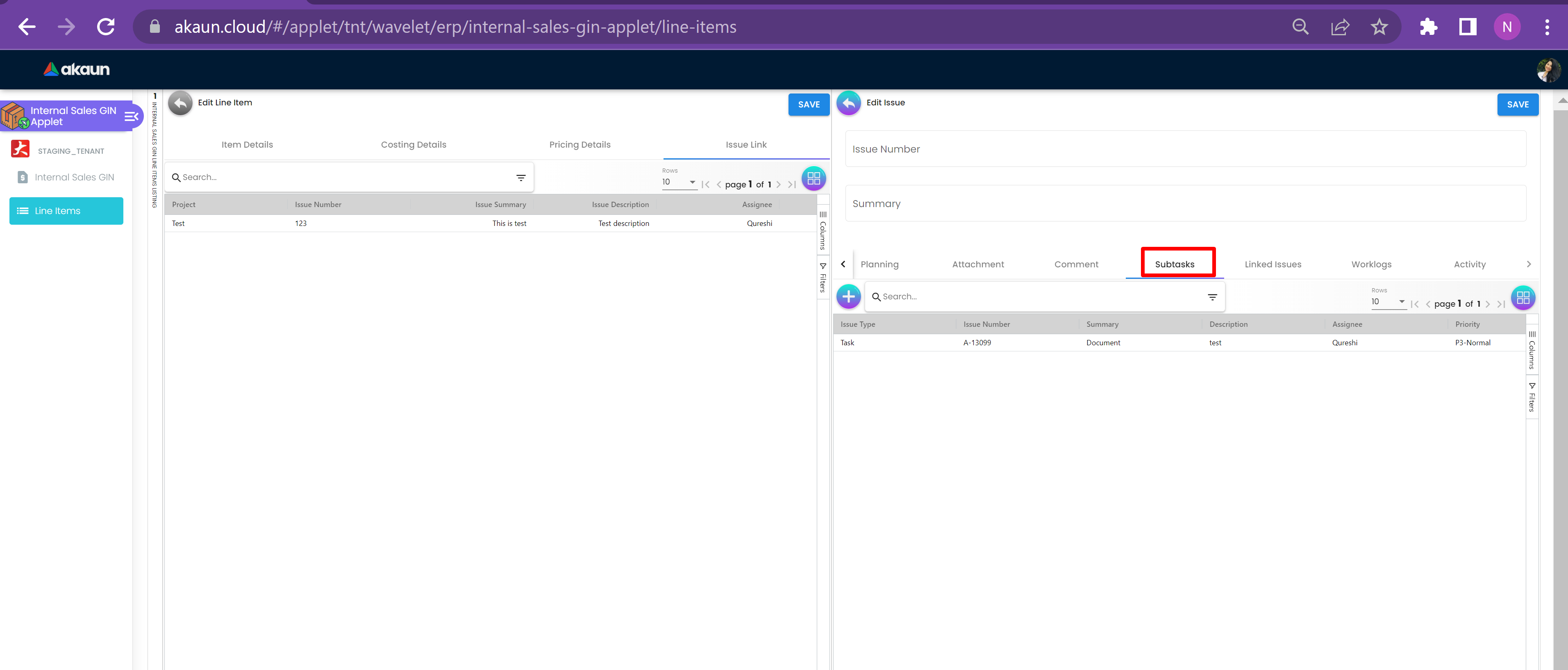Image resolution: width=1568 pixels, height=670 pixels.
Task: Open grid view toggle in Issue Link panel
Action: 813,178
